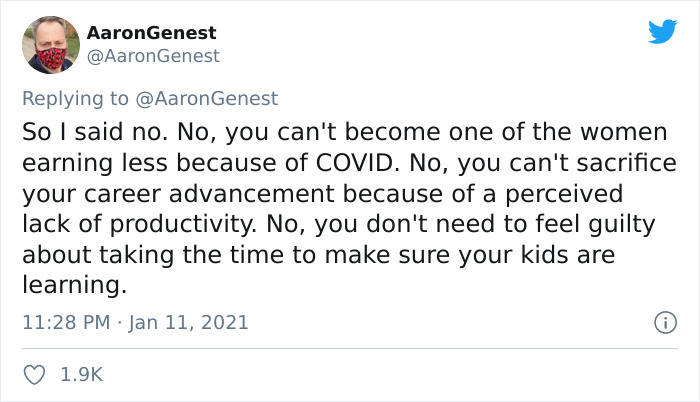Click the @AaronGenest handle under the name

[x=153, y=56]
